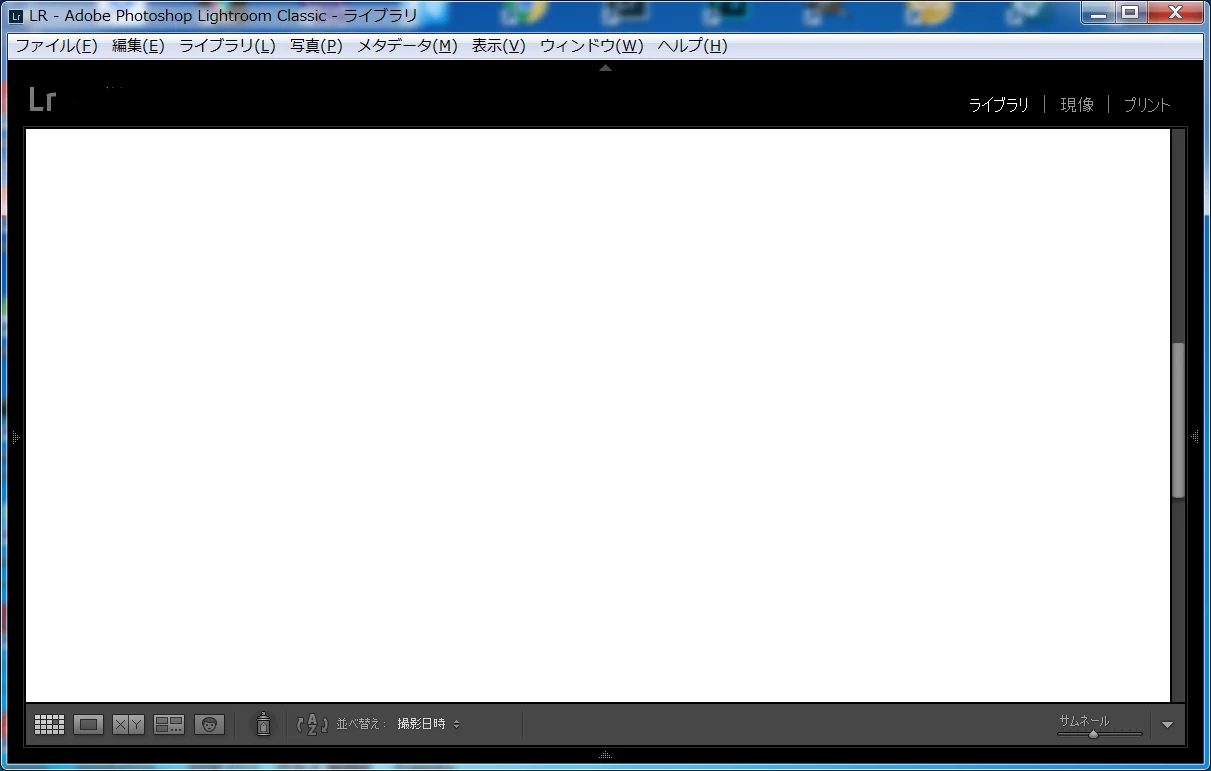
Task: Open ファイル(F) menu
Action: pyautogui.click(x=56, y=46)
